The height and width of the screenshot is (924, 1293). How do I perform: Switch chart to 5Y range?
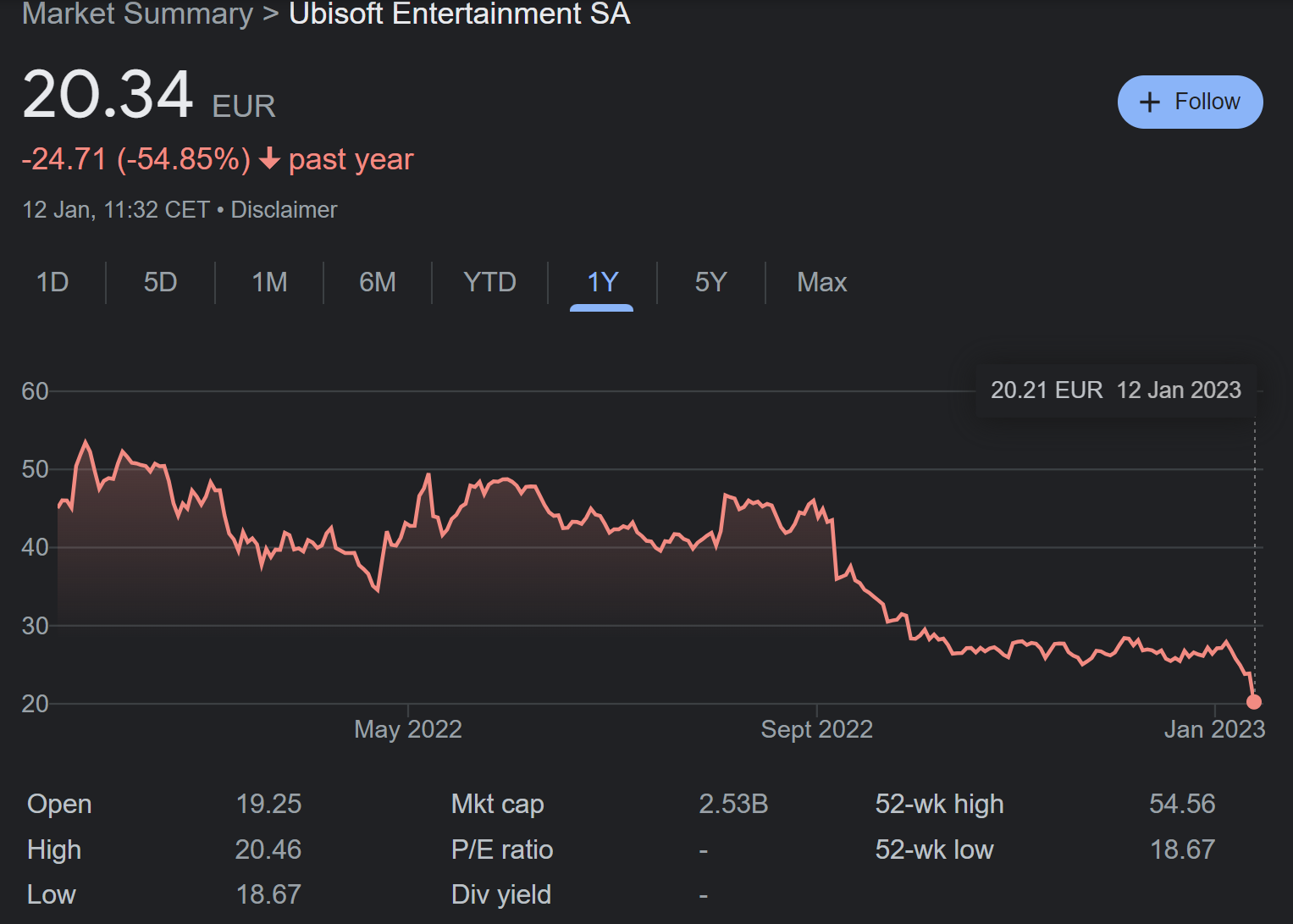pos(710,282)
